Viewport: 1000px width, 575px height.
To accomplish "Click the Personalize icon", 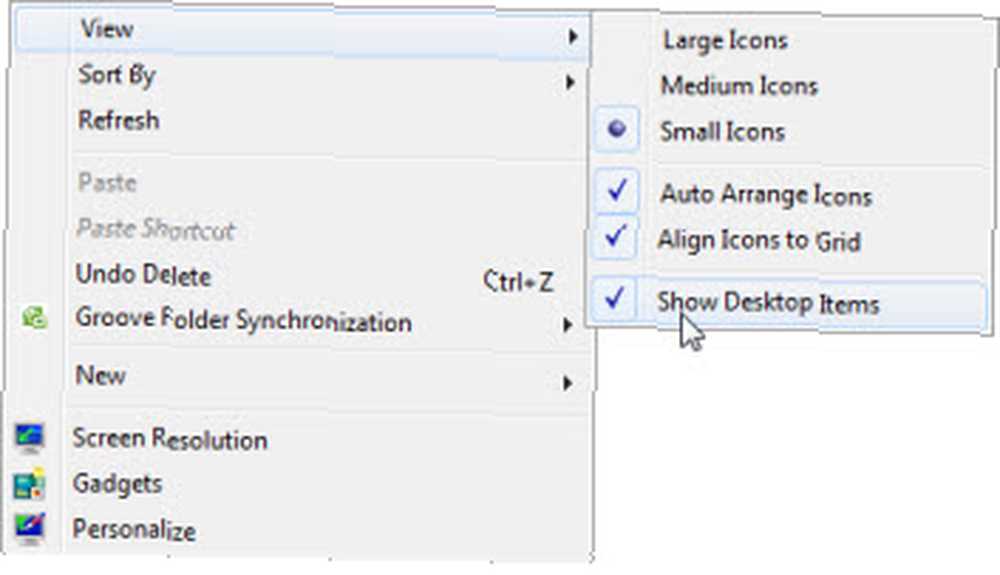I will pyautogui.click(x=29, y=529).
